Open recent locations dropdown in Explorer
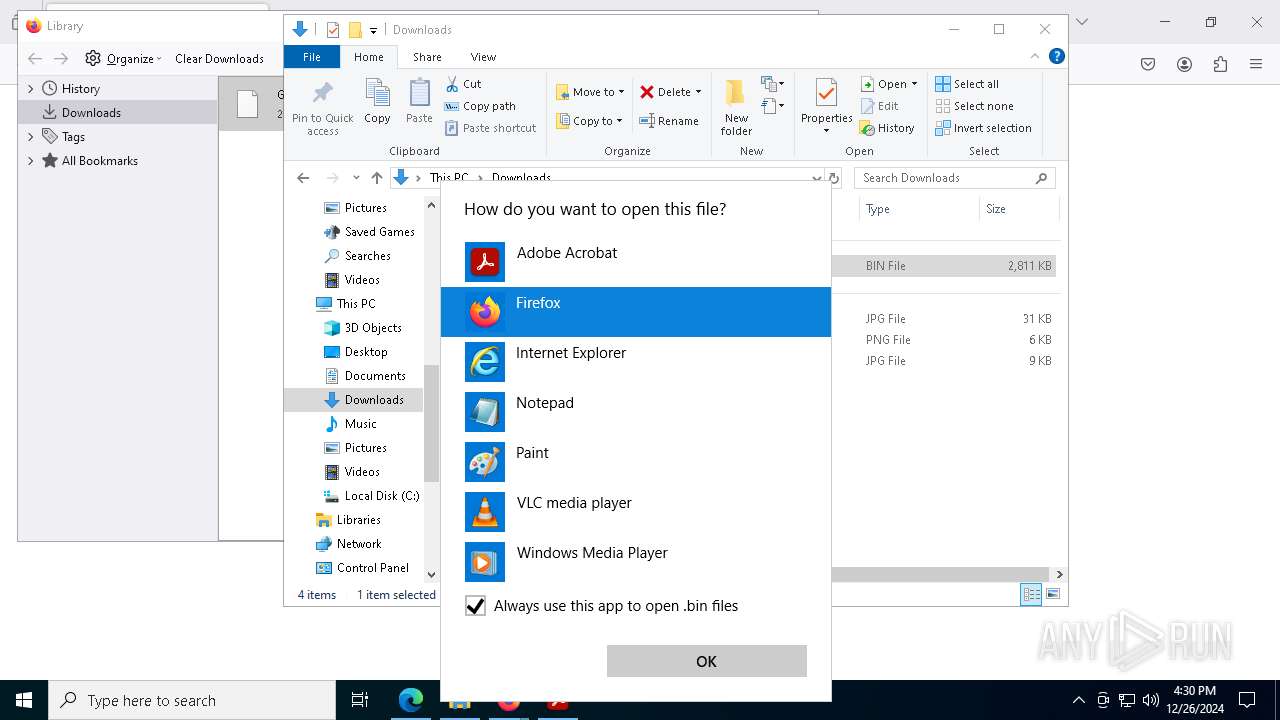 coord(355,178)
